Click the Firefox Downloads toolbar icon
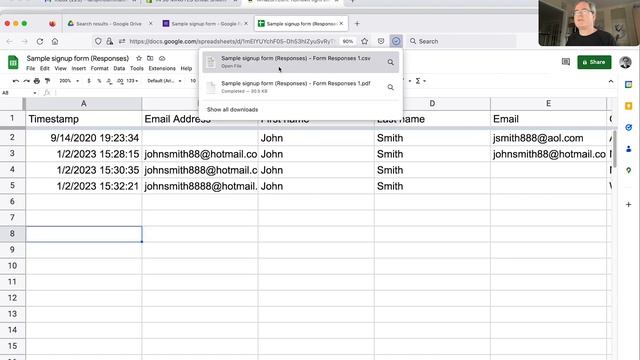 coord(396,41)
